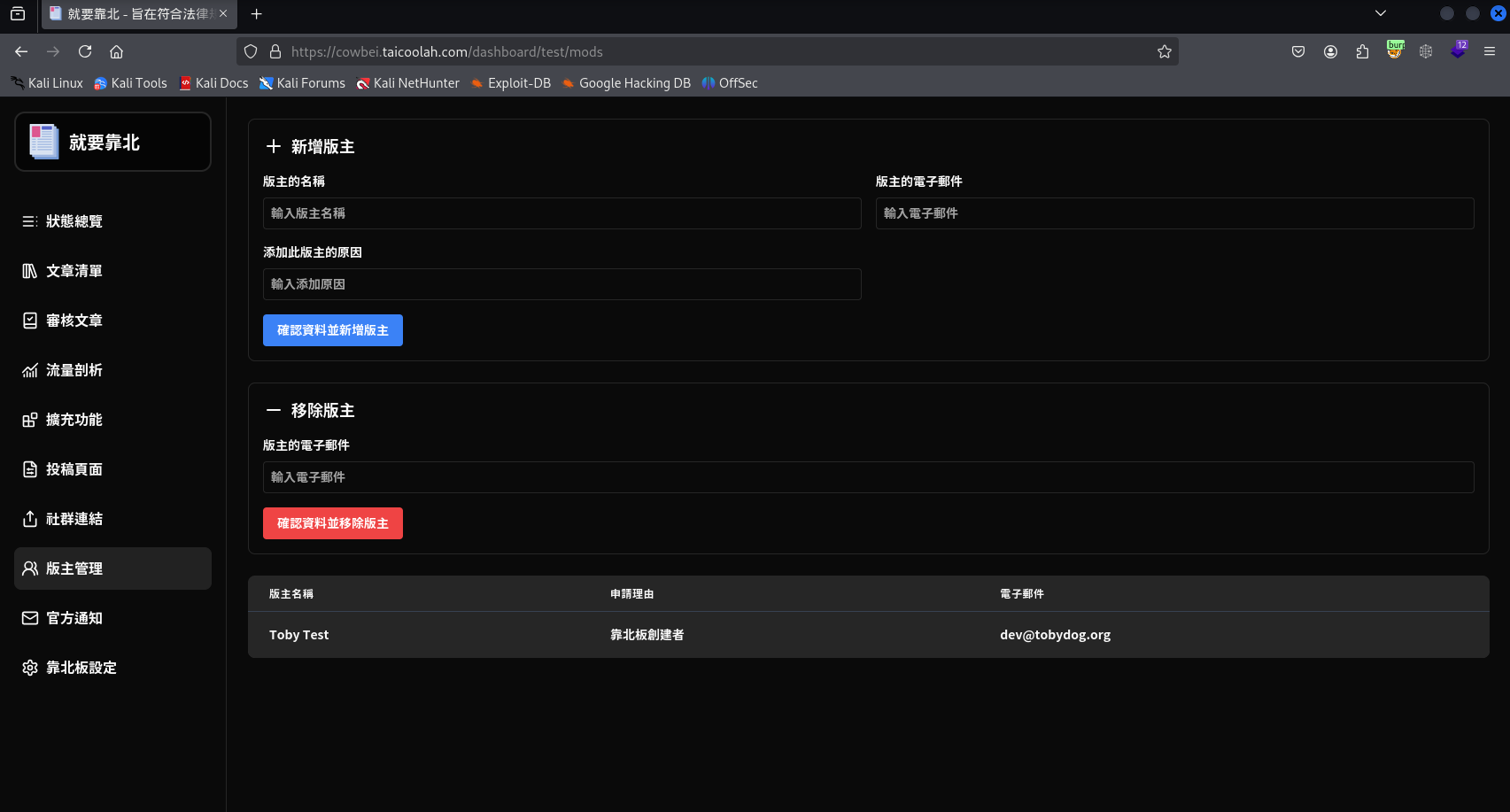1510x812 pixels.
Task: Open OffSec bookmark
Action: tap(730, 83)
